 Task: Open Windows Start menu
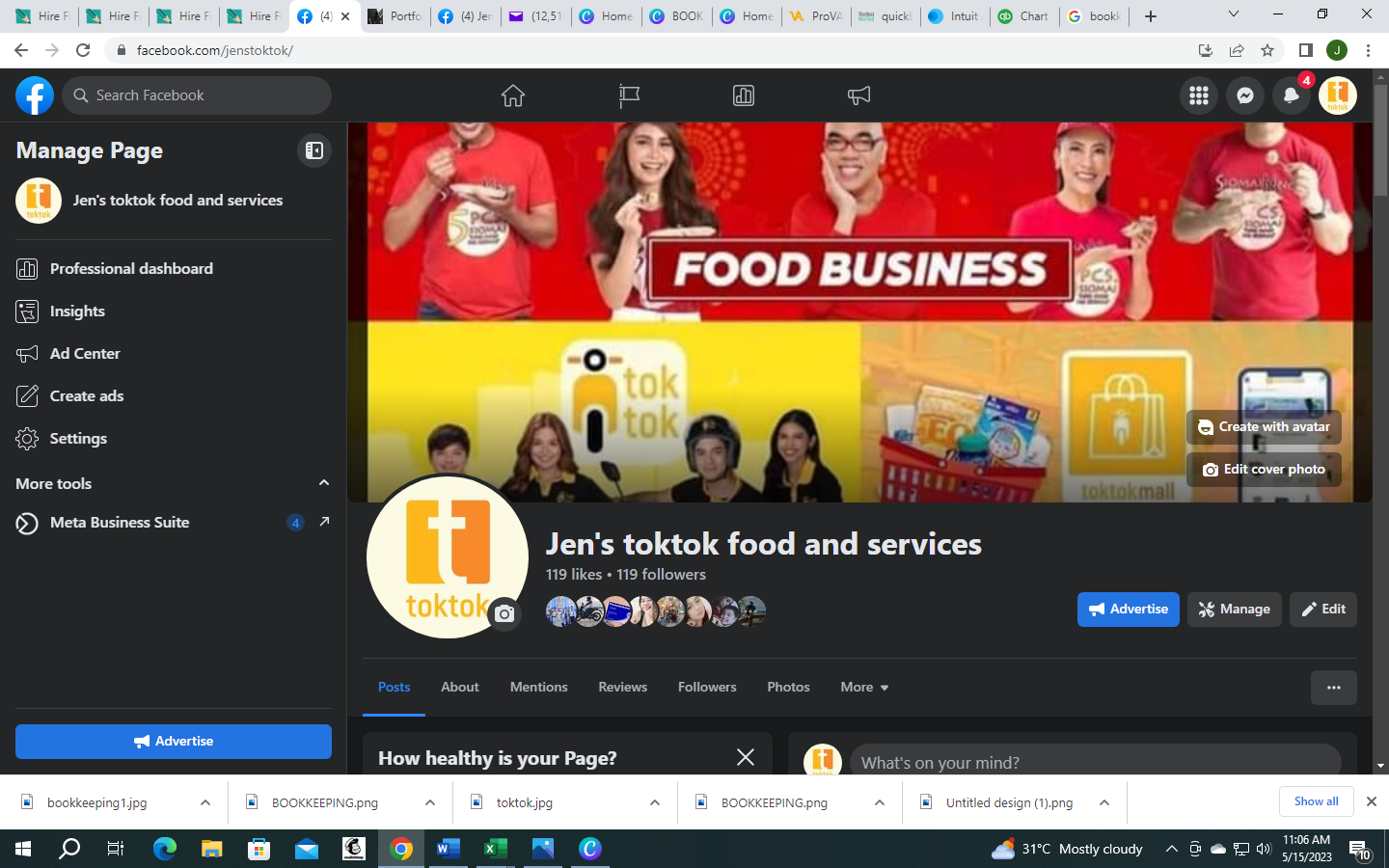click(x=23, y=849)
